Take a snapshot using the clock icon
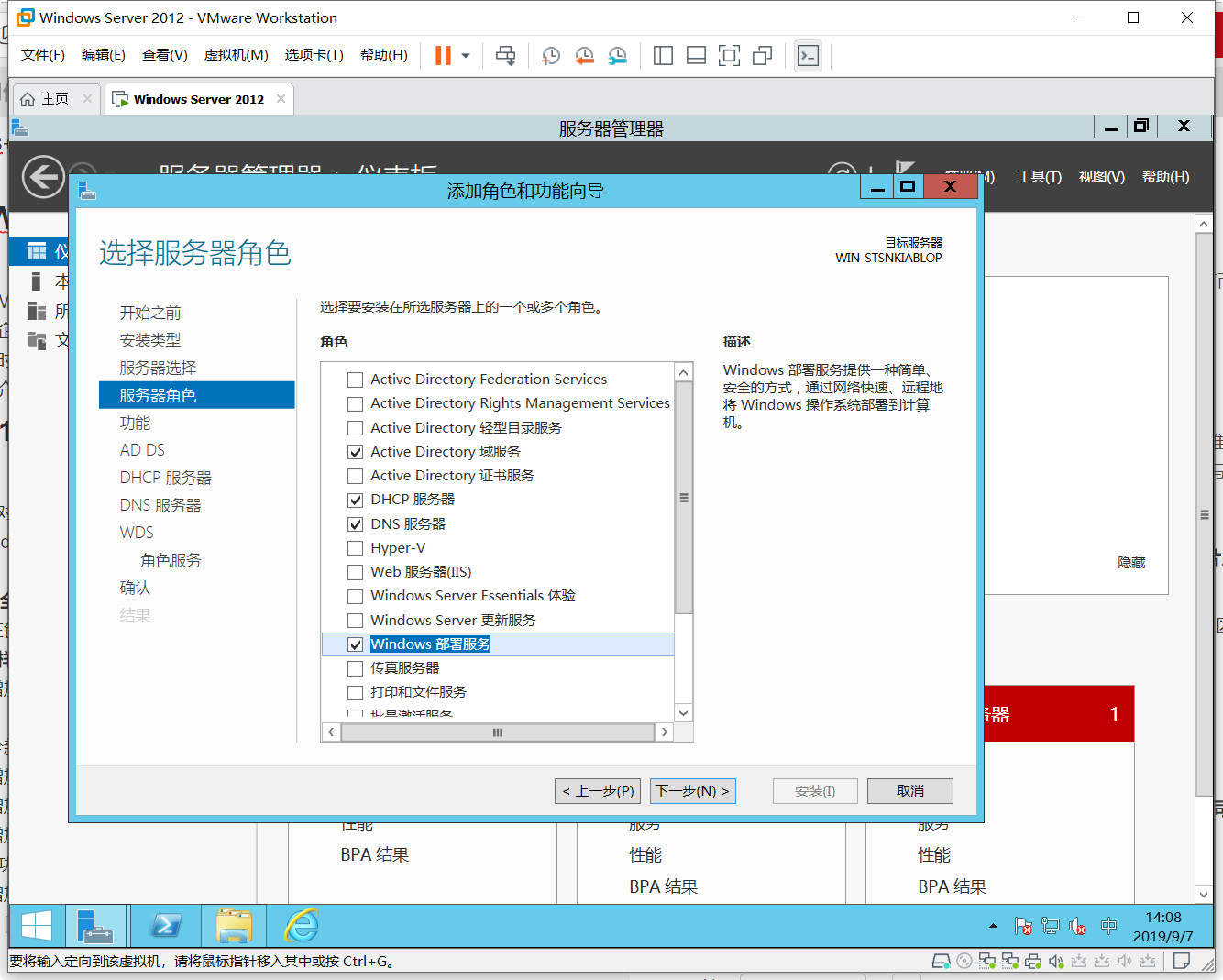This screenshot has width=1223, height=980. 551,56
